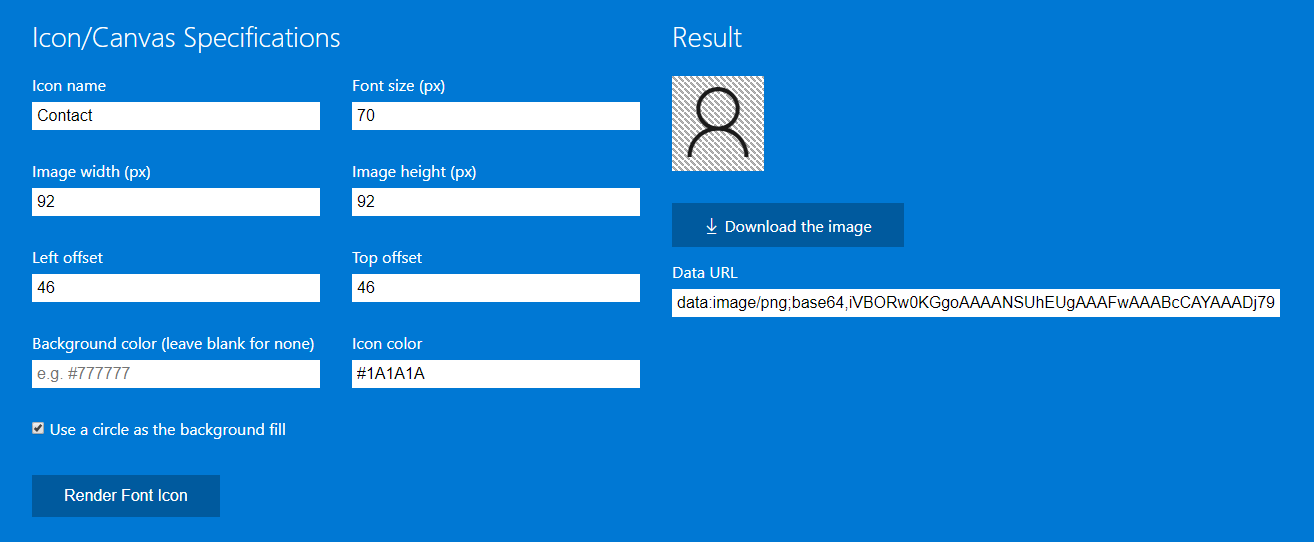Click the Contact icon preview image
This screenshot has height=542, width=1314.
click(718, 123)
